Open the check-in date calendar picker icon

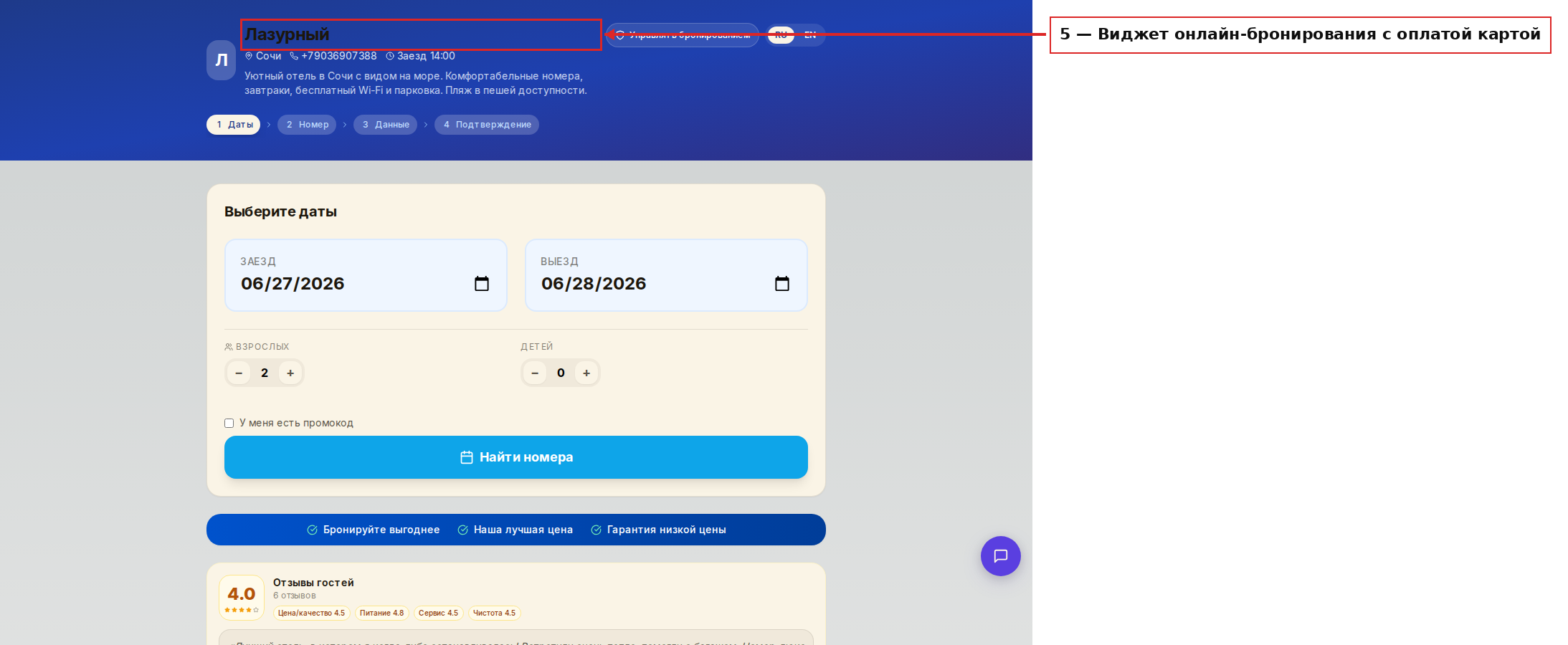pos(482,284)
